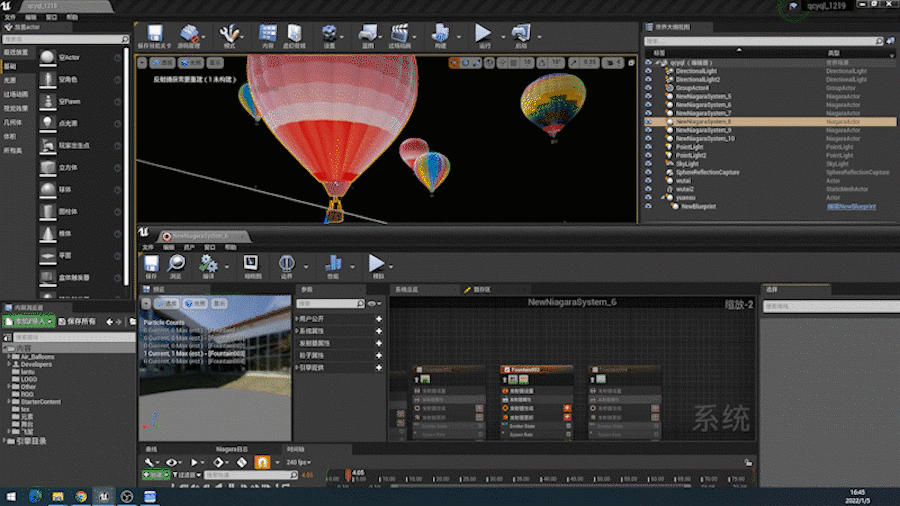Select the Cylinder shape icon in Place Actors
Viewport: 900px width, 506px height.
click(48, 212)
